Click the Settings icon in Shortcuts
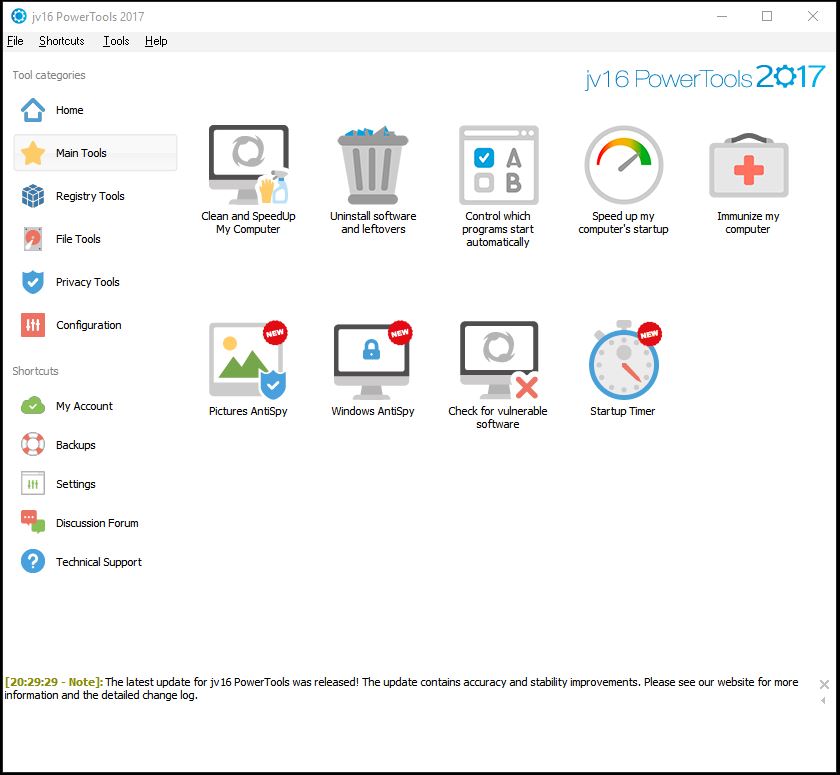Screen dimensions: 840x775 coord(33,484)
